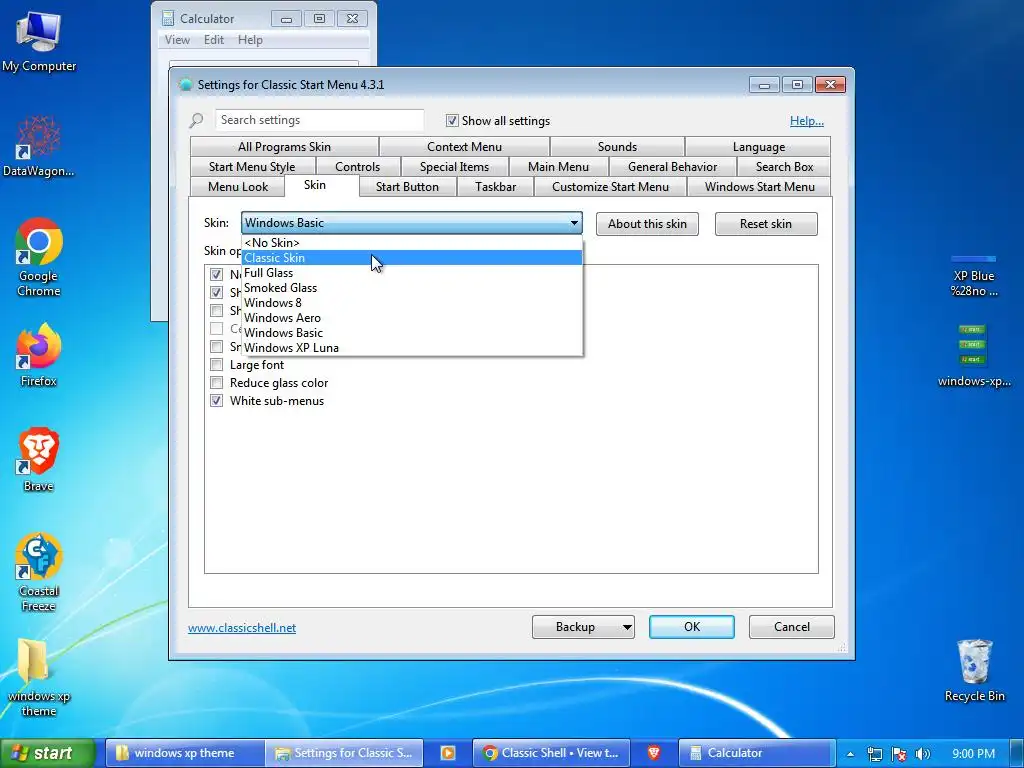Open the Language tab

(x=758, y=147)
